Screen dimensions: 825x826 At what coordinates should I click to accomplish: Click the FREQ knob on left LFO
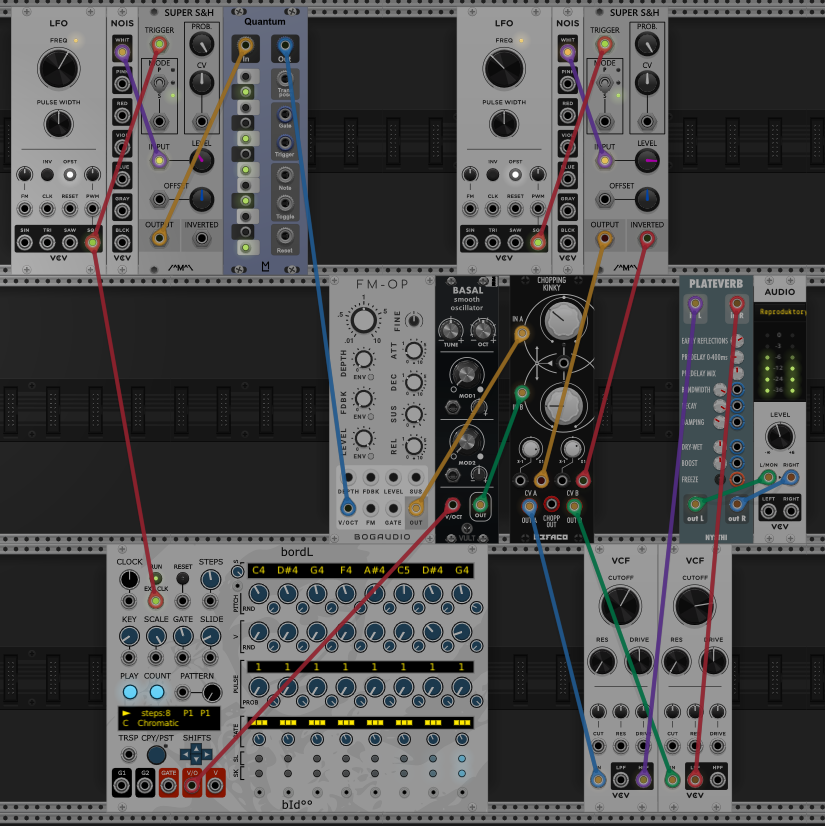pyautogui.click(x=58, y=68)
